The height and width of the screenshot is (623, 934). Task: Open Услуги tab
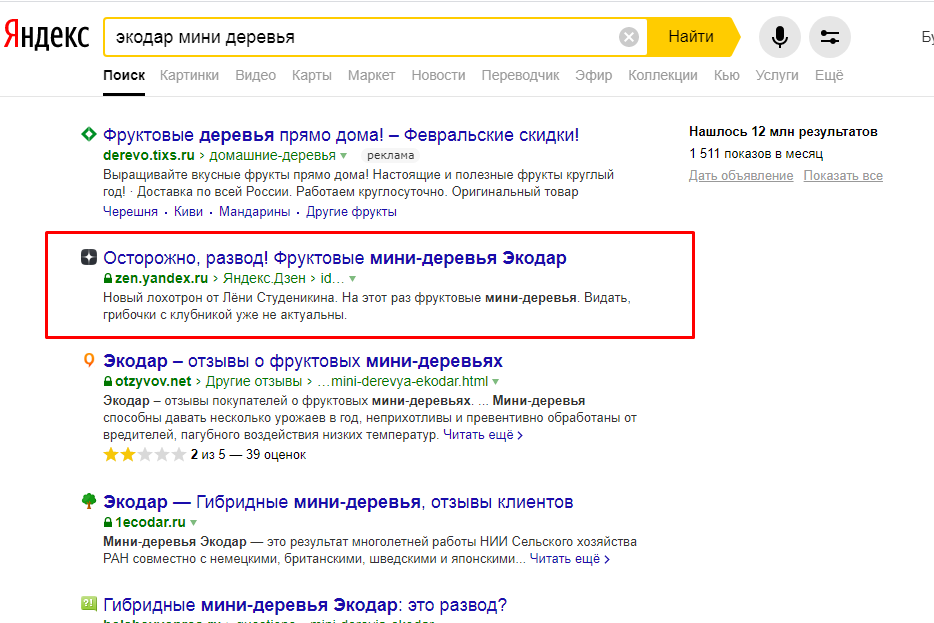pos(777,76)
